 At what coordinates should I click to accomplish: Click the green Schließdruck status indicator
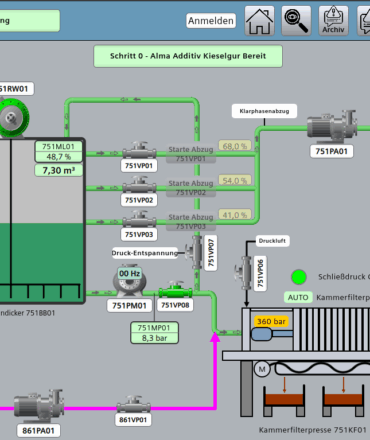299,277
